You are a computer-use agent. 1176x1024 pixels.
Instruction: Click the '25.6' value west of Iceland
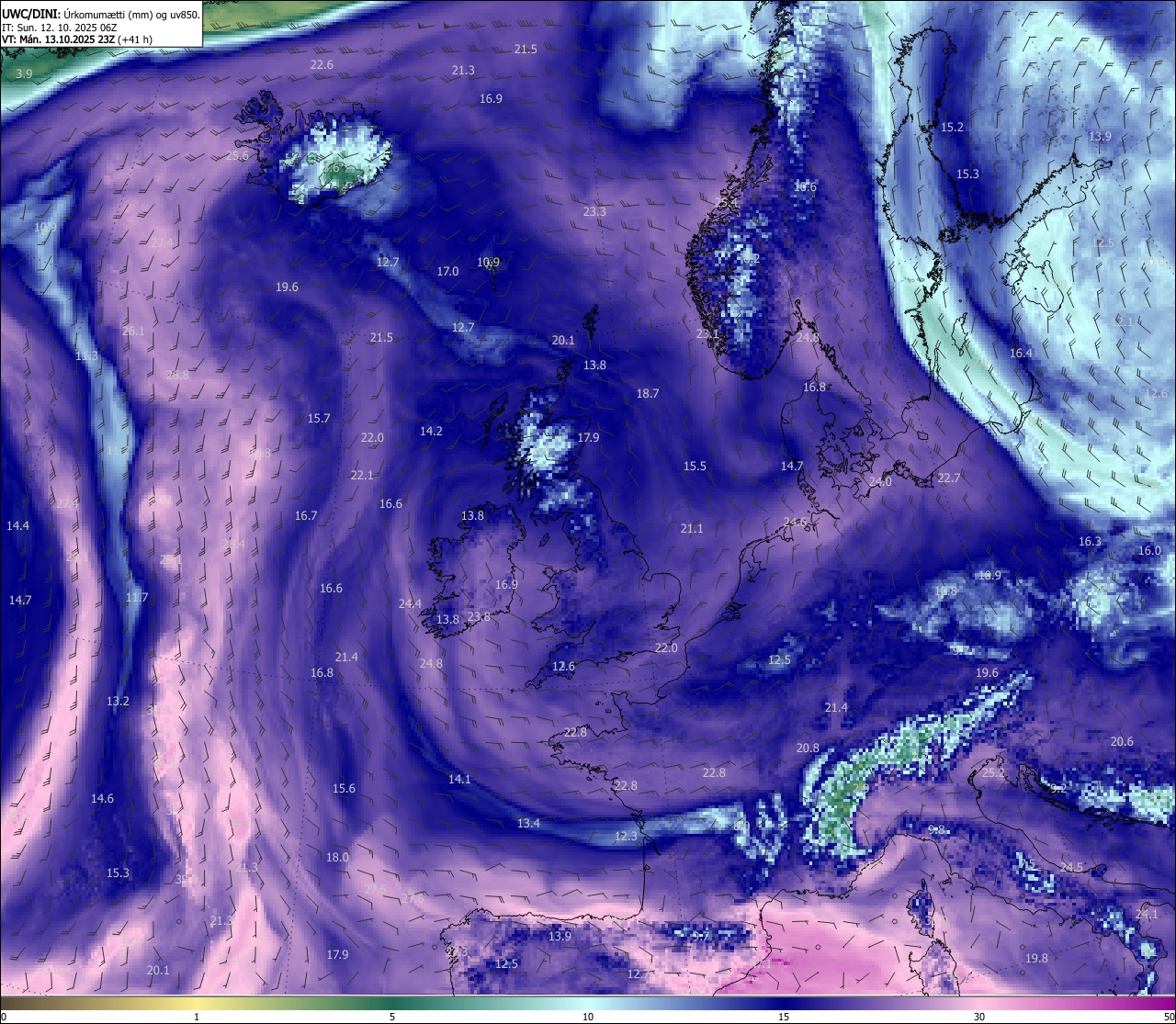237,155
